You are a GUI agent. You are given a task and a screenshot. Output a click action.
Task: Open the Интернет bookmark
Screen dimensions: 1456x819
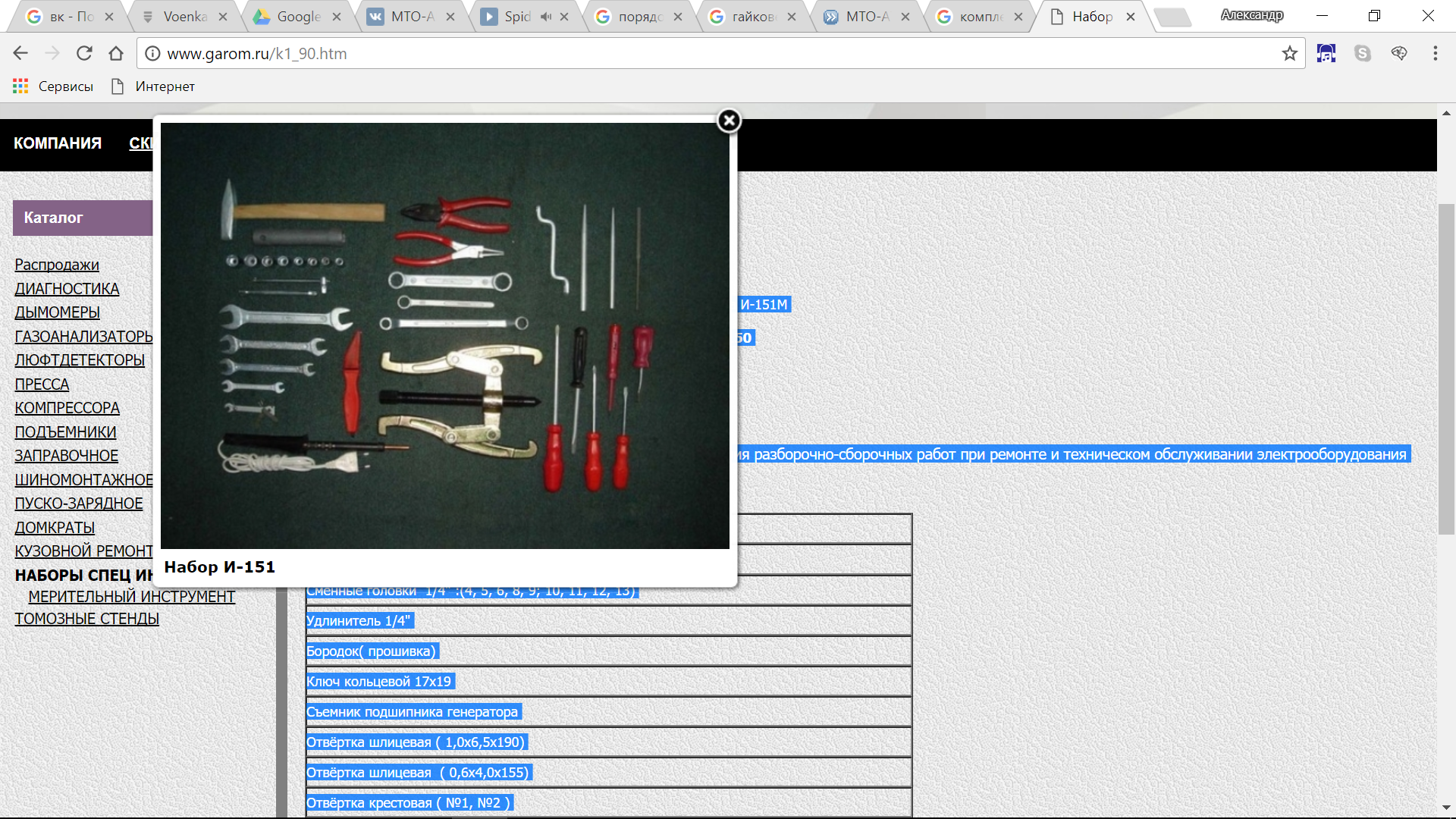[153, 86]
